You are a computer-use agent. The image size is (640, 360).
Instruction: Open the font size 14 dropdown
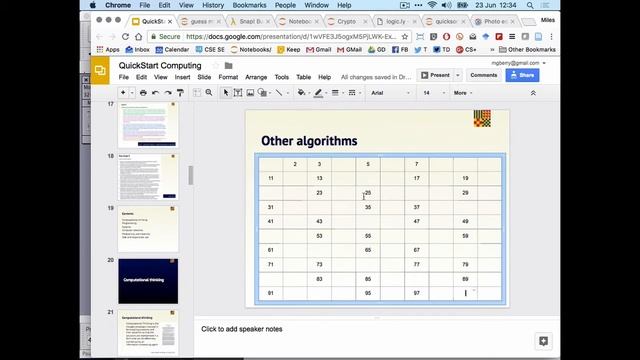(x=433, y=93)
